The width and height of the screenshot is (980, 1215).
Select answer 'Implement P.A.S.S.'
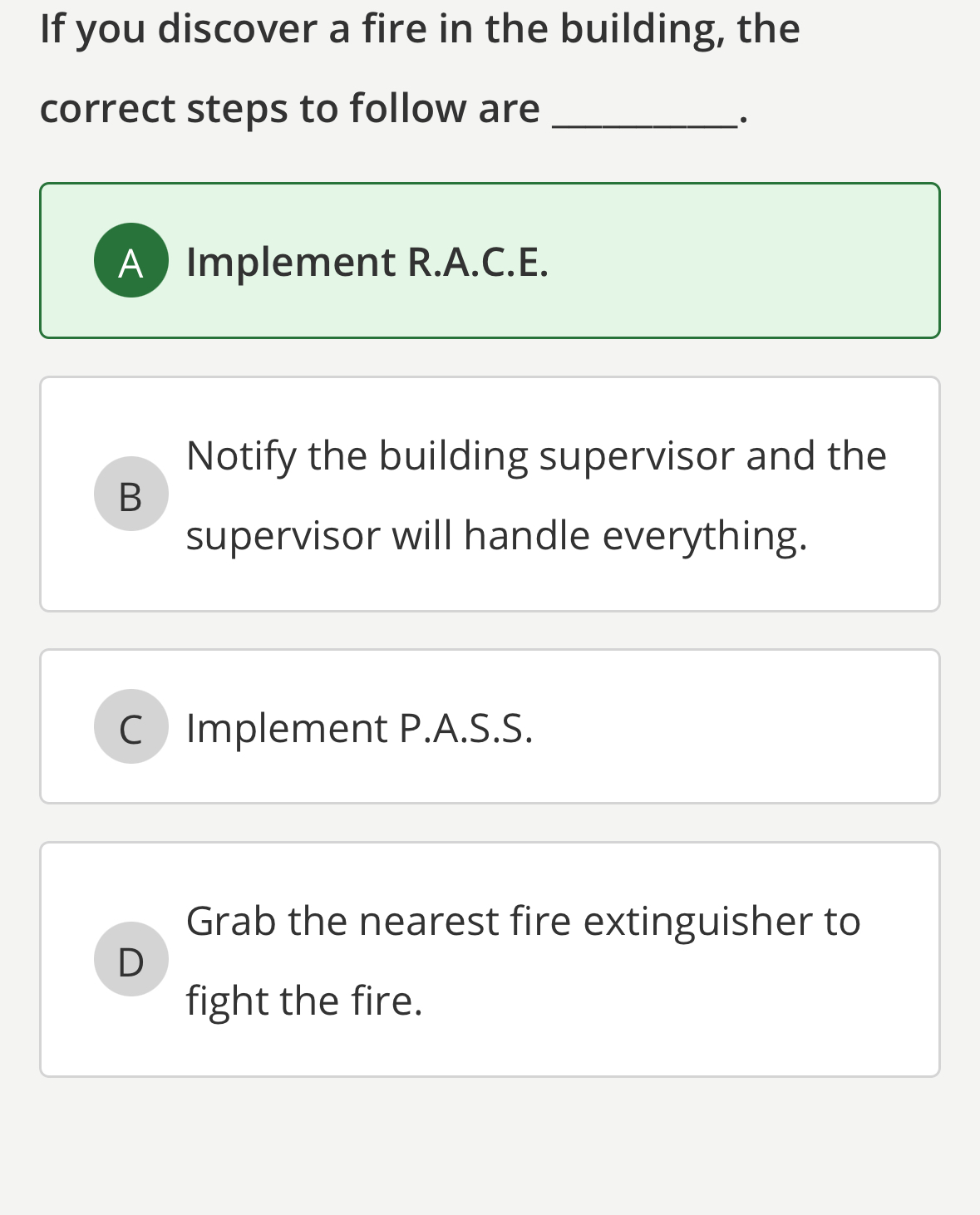(490, 725)
